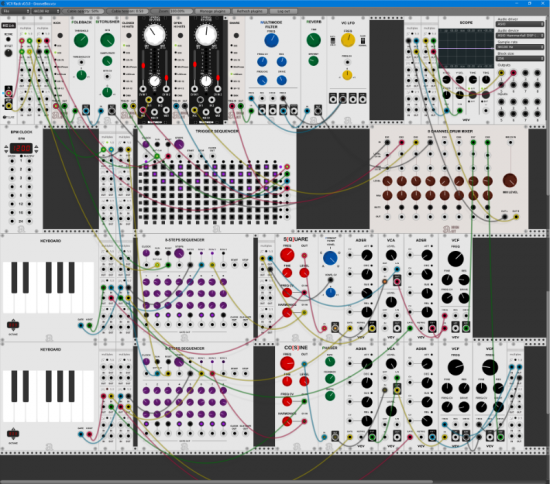Toggle third step of Trigger Sequencer row three

pos(163,181)
